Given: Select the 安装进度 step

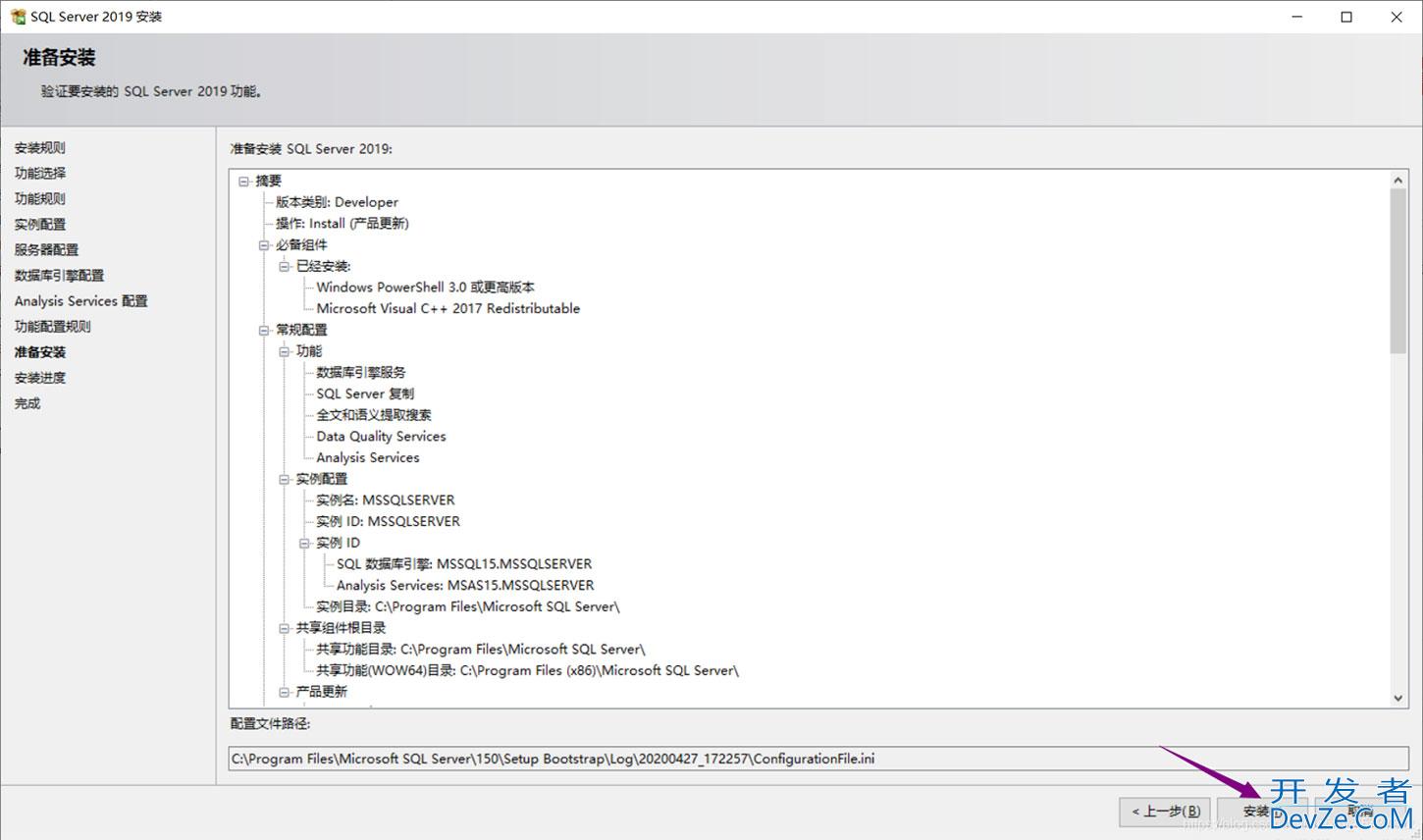Looking at the screenshot, I should (x=40, y=378).
